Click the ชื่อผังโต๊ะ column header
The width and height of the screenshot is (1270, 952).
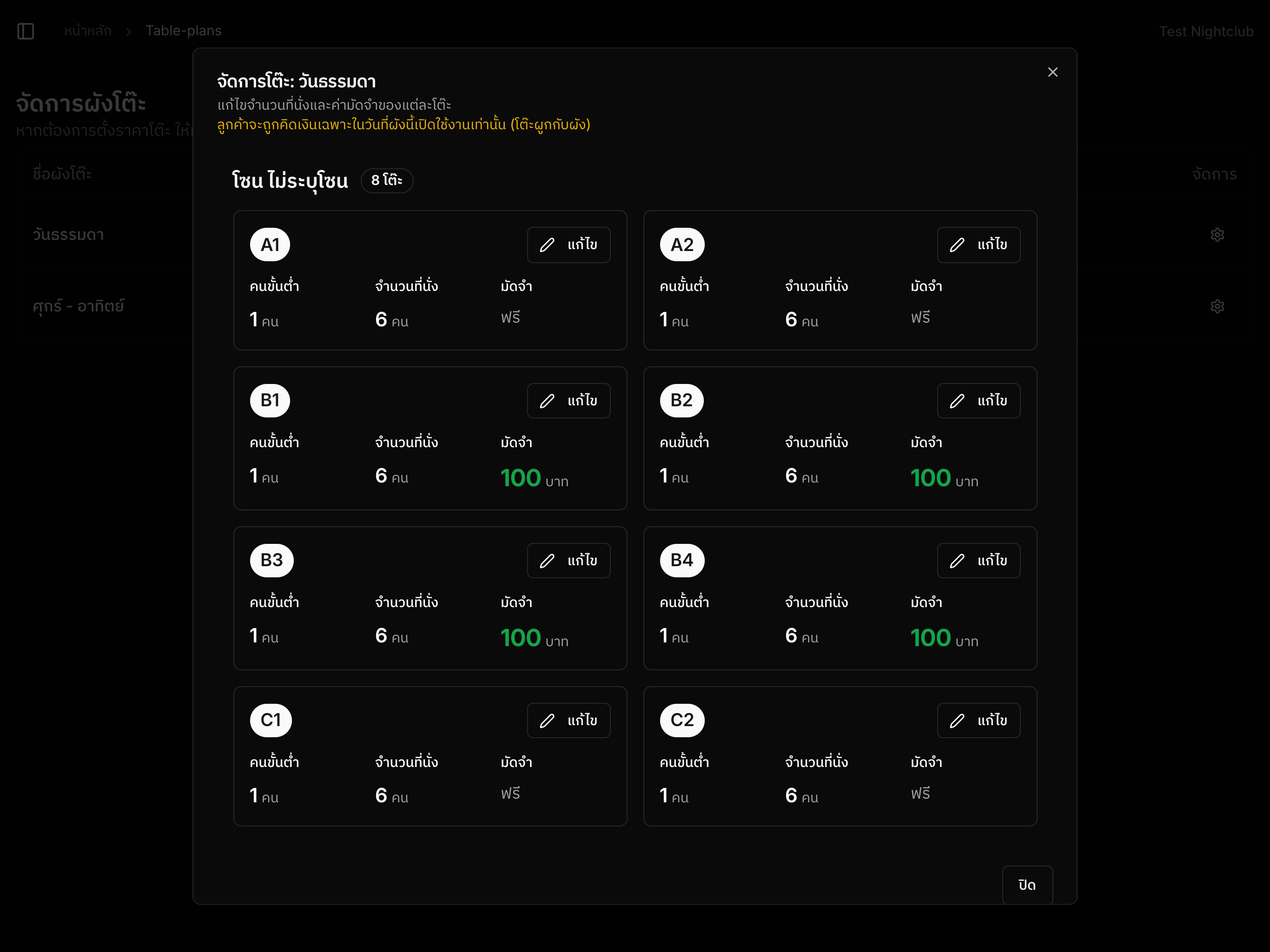pyautogui.click(x=62, y=174)
